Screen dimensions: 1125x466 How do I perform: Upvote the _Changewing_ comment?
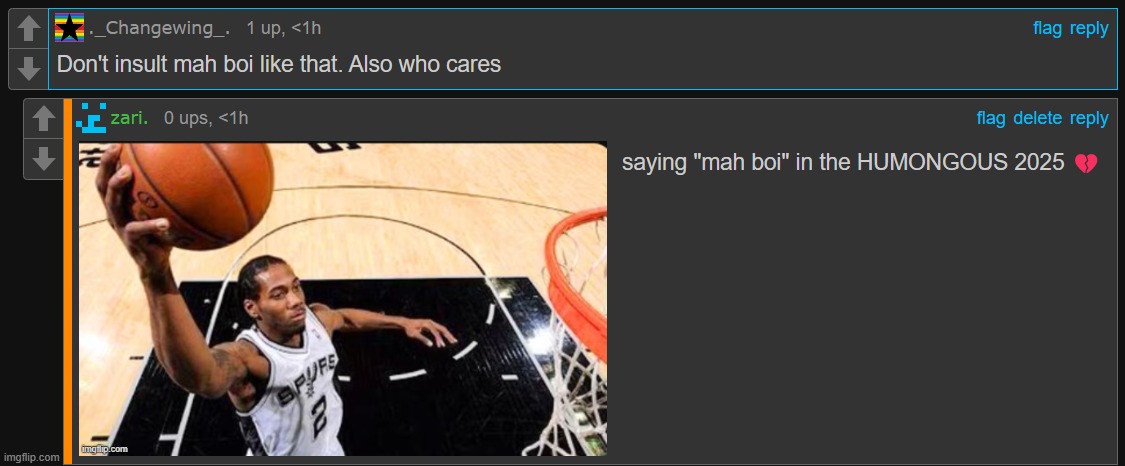[x=29, y=29]
